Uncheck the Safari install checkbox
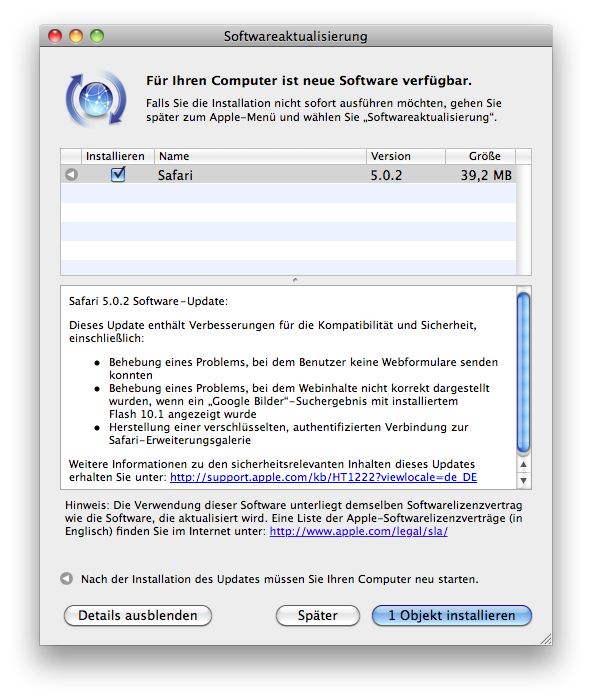 (118, 174)
